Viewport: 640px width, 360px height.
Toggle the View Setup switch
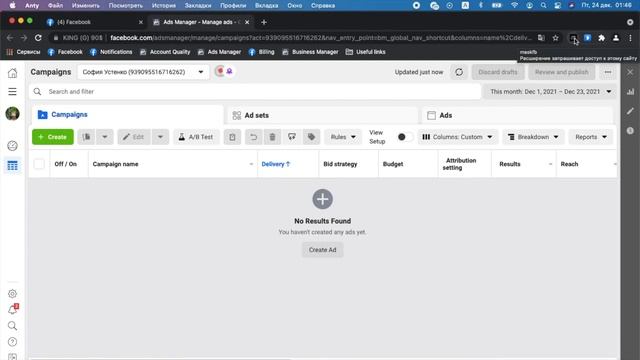coord(404,137)
